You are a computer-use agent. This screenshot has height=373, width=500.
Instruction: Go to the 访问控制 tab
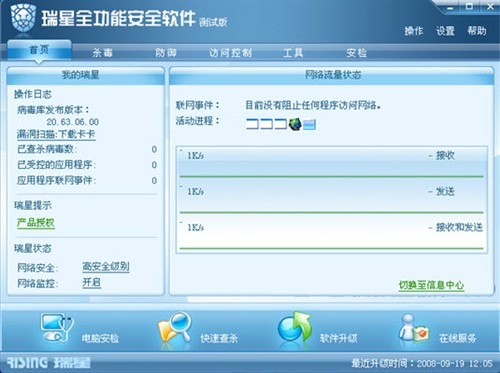230,53
